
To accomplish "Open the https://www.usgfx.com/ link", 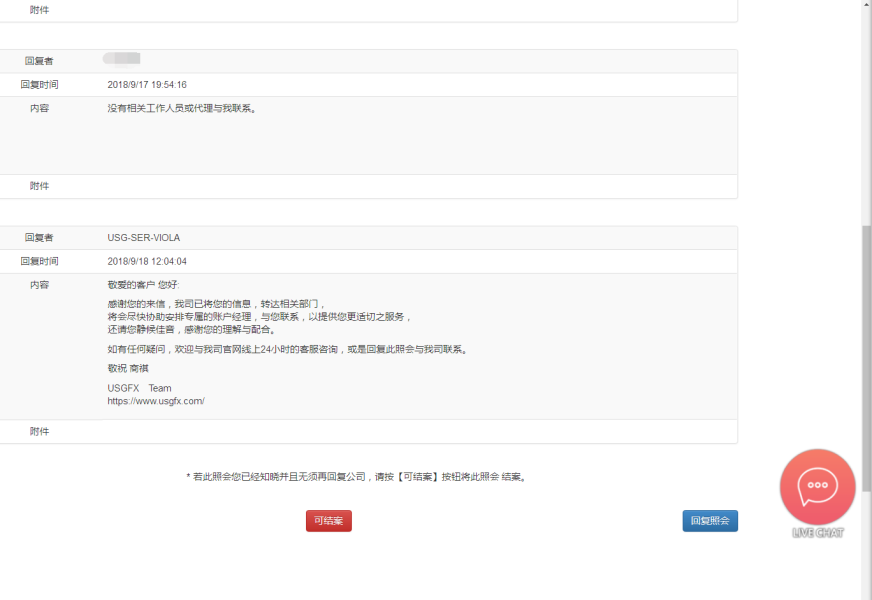I will (156, 401).
